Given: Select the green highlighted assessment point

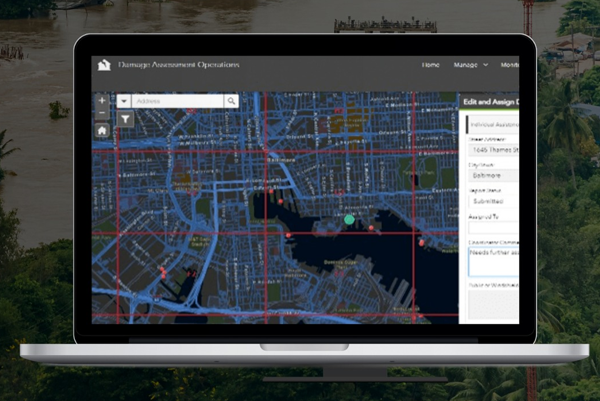Looking at the screenshot, I should coord(349,219).
